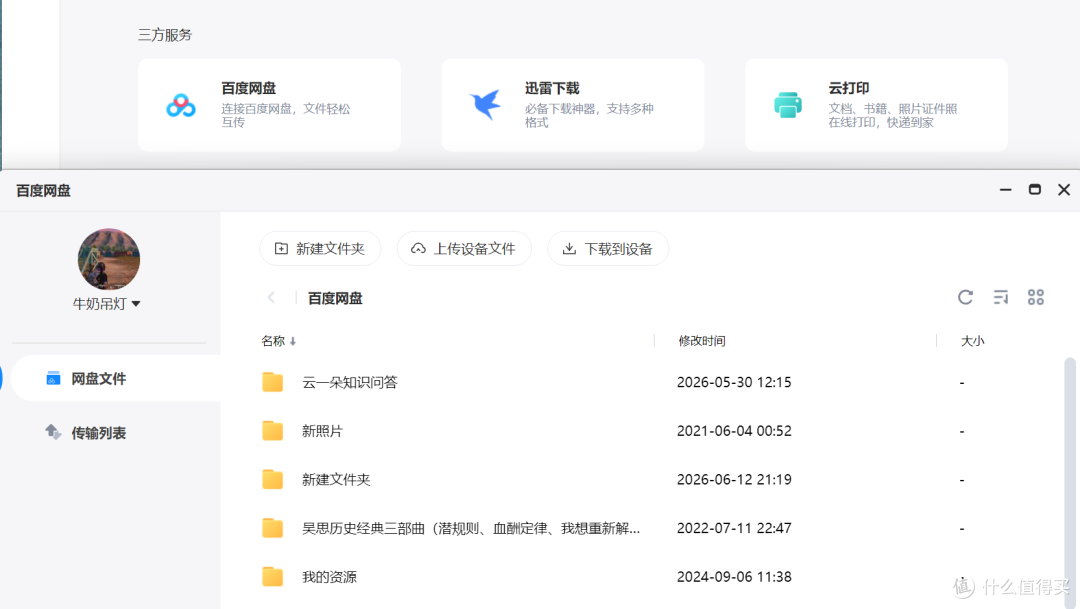1080x609 pixels.
Task: Open the 云一朵知识问答 folder
Action: (350, 382)
